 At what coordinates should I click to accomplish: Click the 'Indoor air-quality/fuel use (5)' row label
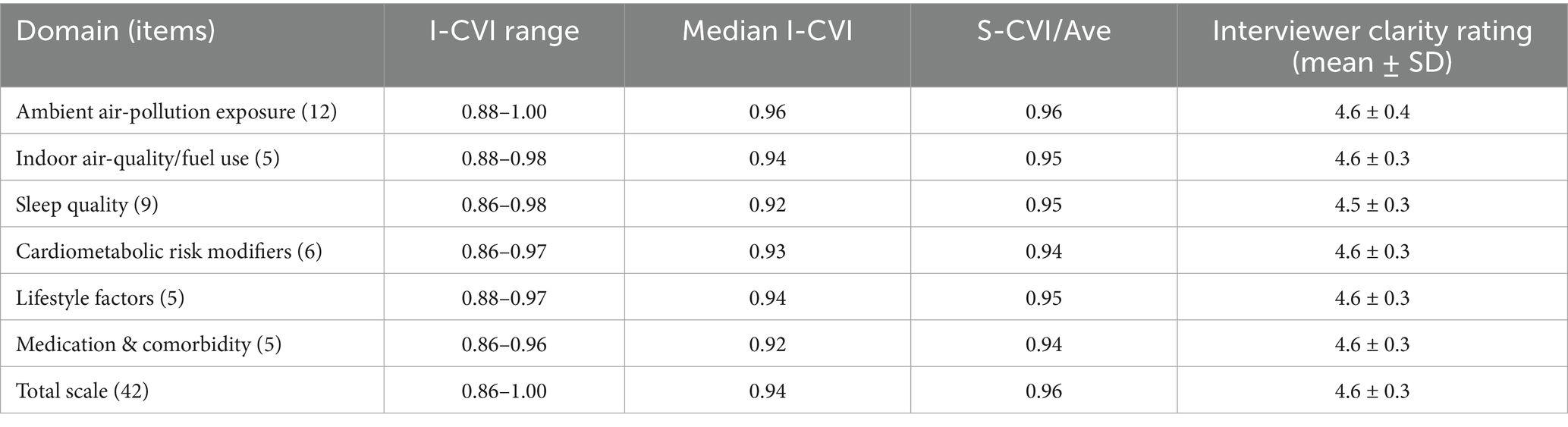coord(147,159)
